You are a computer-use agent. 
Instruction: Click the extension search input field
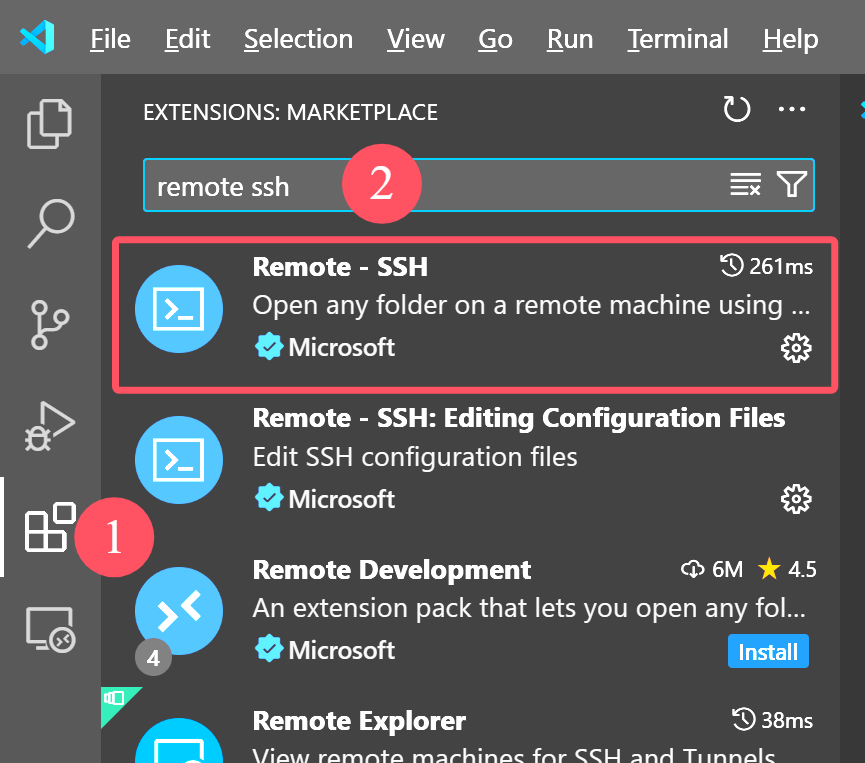click(430, 186)
